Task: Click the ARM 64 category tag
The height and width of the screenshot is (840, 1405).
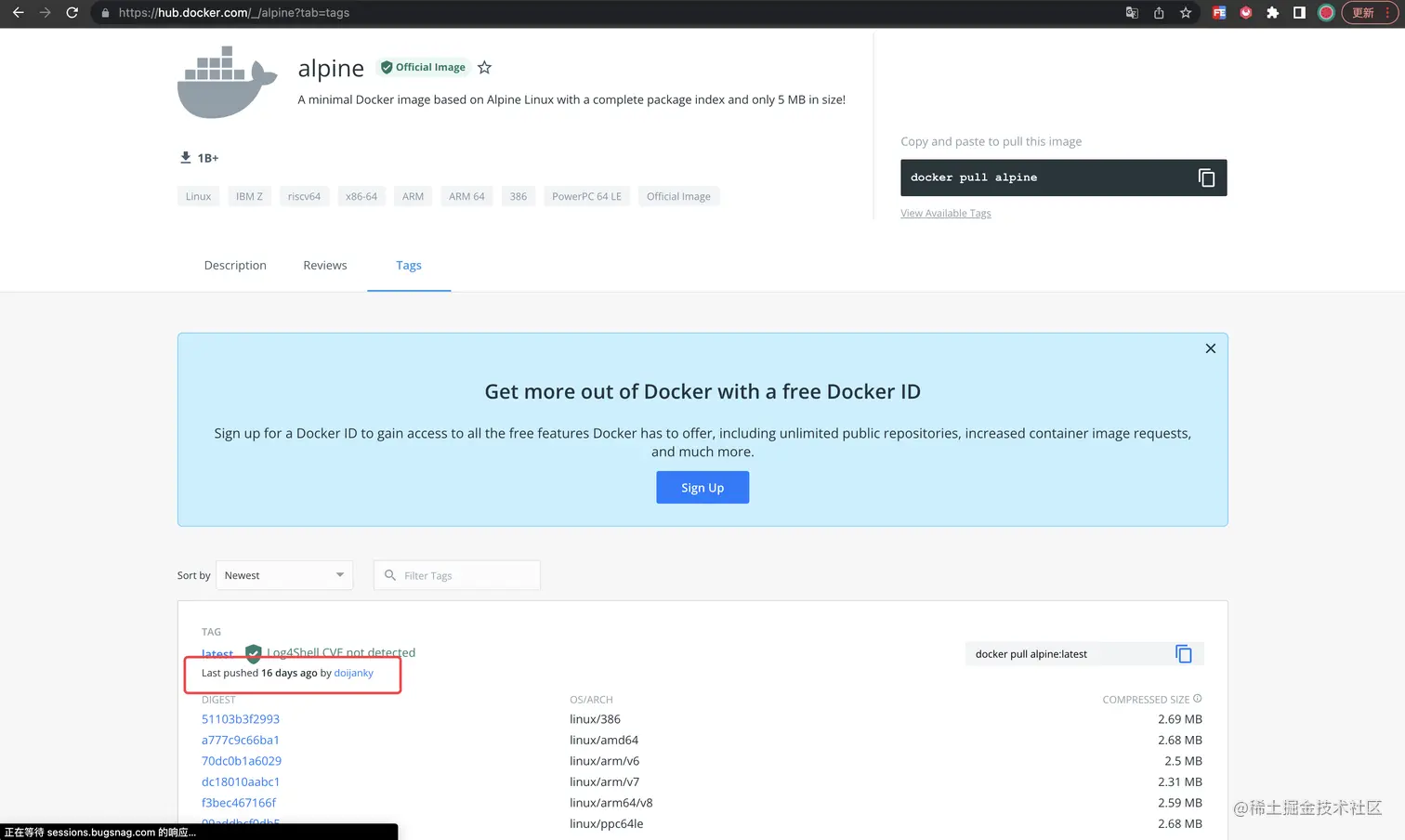Action: [466, 196]
